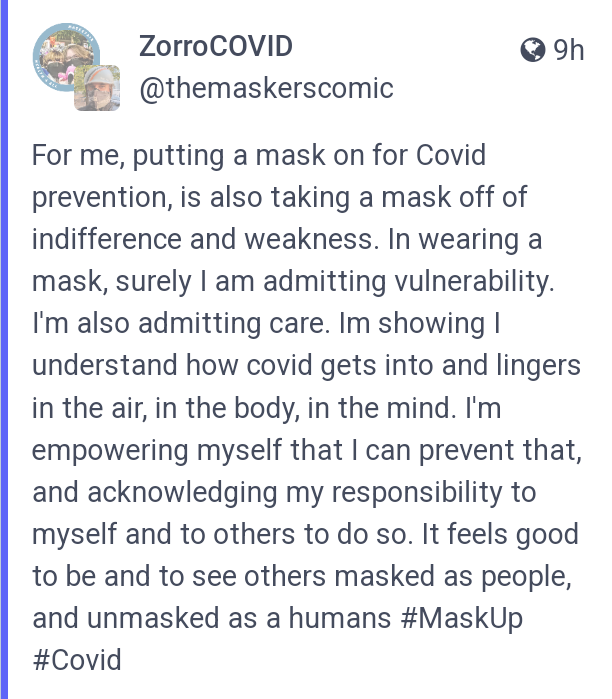Viewport: 612px width, 699px height.
Task: Click the line starting "to be and to see others"
Action: (x=302, y=576)
